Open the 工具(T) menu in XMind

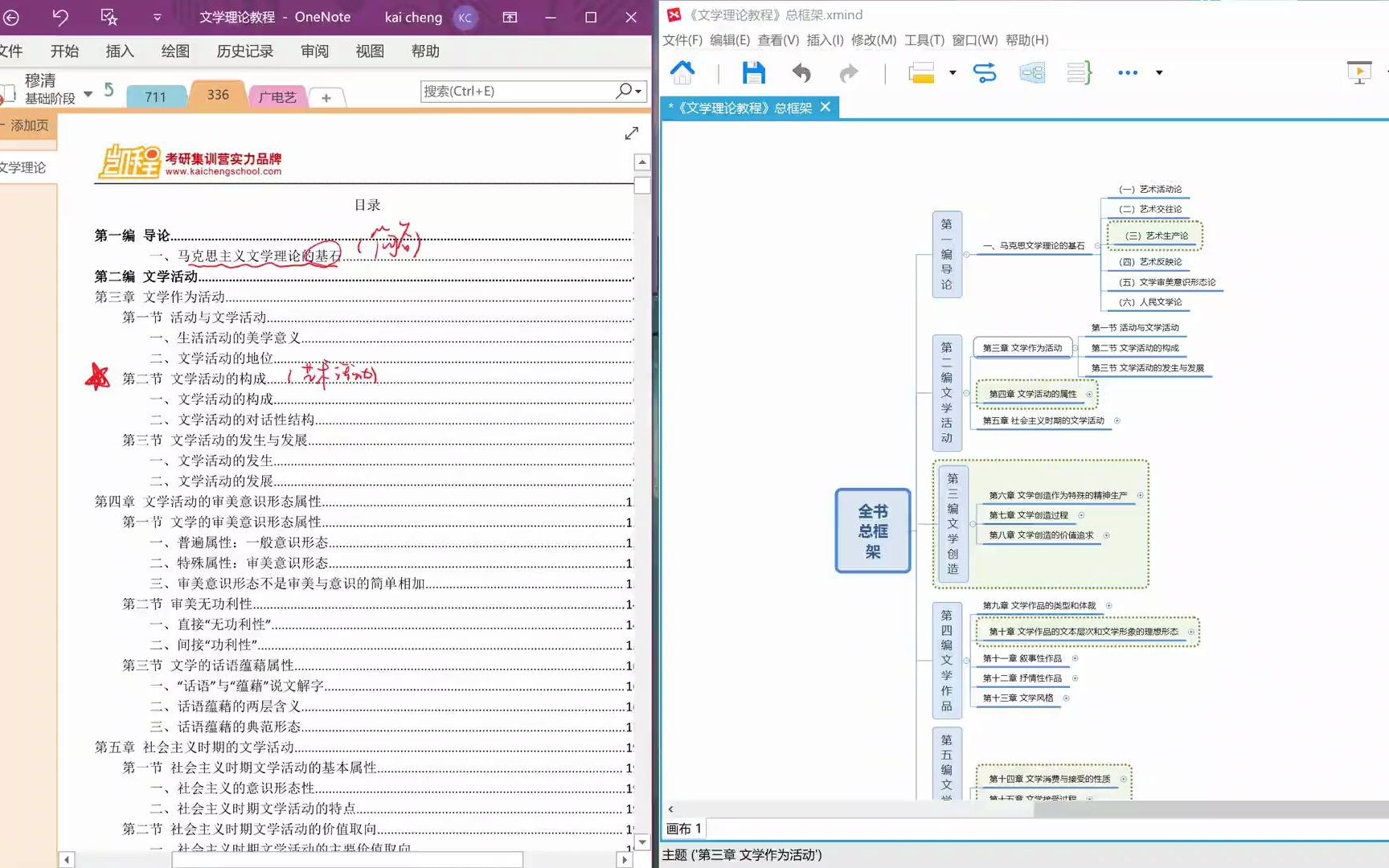pyautogui.click(x=924, y=40)
